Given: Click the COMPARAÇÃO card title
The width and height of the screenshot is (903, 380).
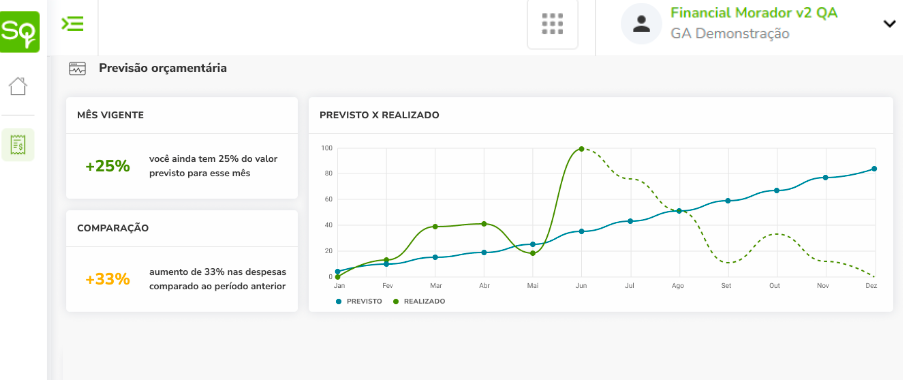Looking at the screenshot, I should [113, 228].
